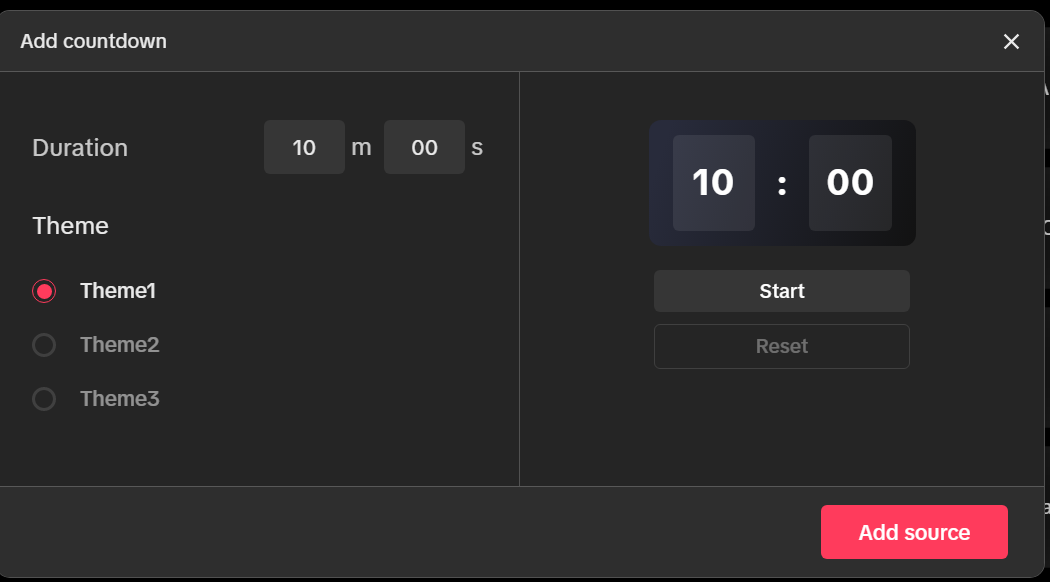Click the "m" minutes unit label
This screenshot has width=1050, height=582.
[361, 148]
